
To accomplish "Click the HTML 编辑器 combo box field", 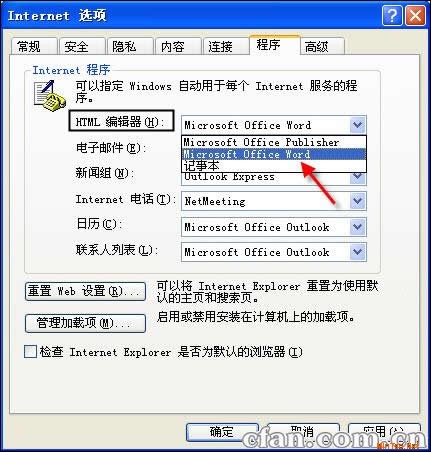I will tap(274, 125).
